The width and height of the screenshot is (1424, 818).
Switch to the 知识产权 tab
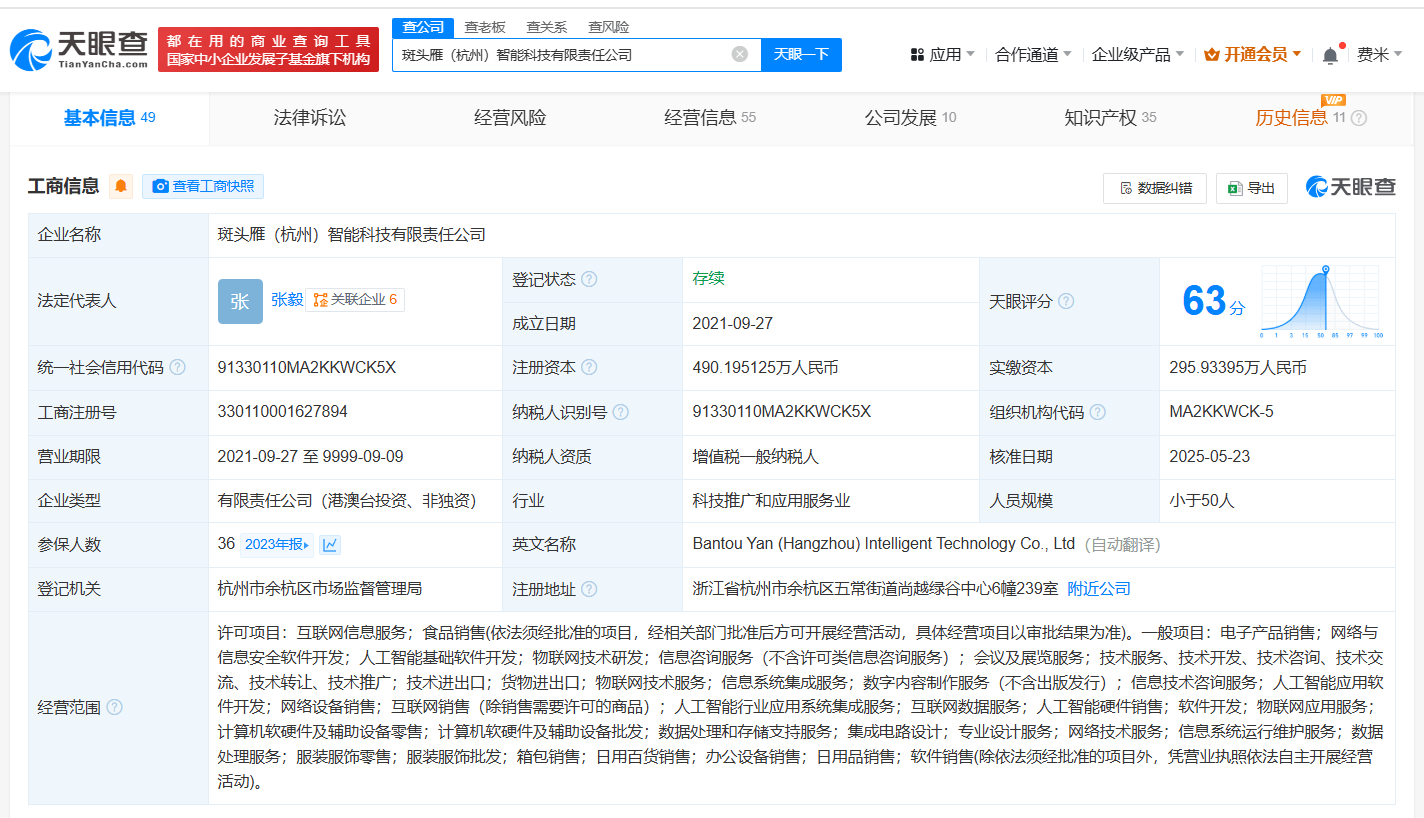click(1110, 118)
